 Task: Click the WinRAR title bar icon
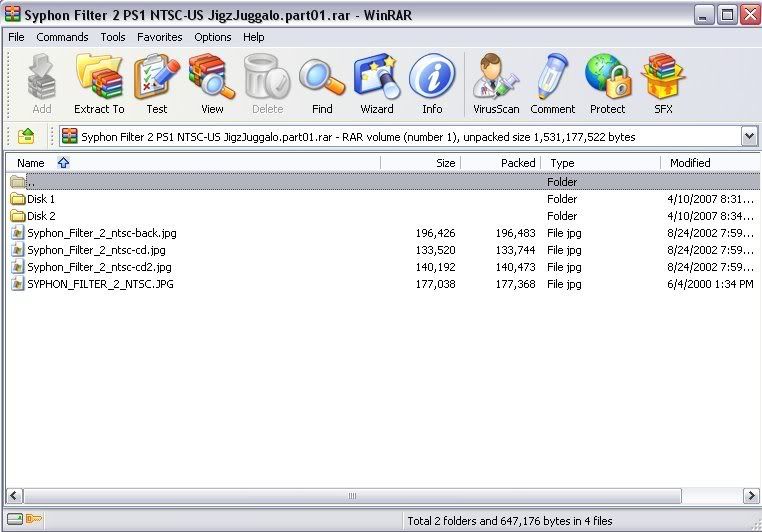pyautogui.click(x=13, y=15)
